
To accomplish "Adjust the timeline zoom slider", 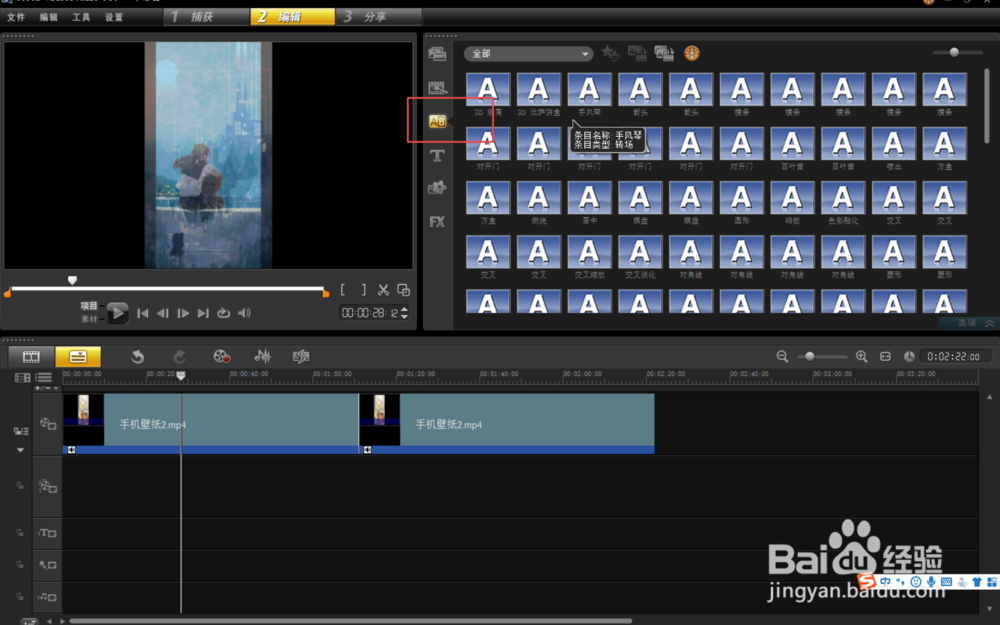I will (x=809, y=357).
